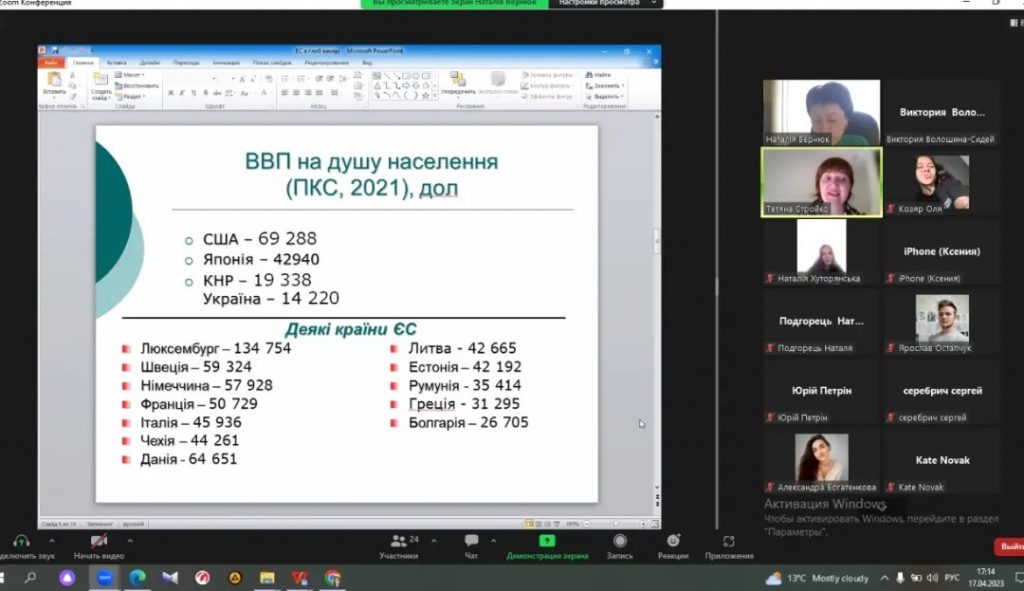Click the green Демонстрация экрана share button

[546, 545]
